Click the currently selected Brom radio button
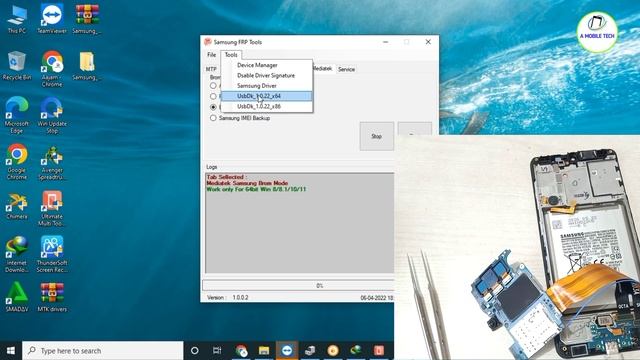 [x=213, y=107]
